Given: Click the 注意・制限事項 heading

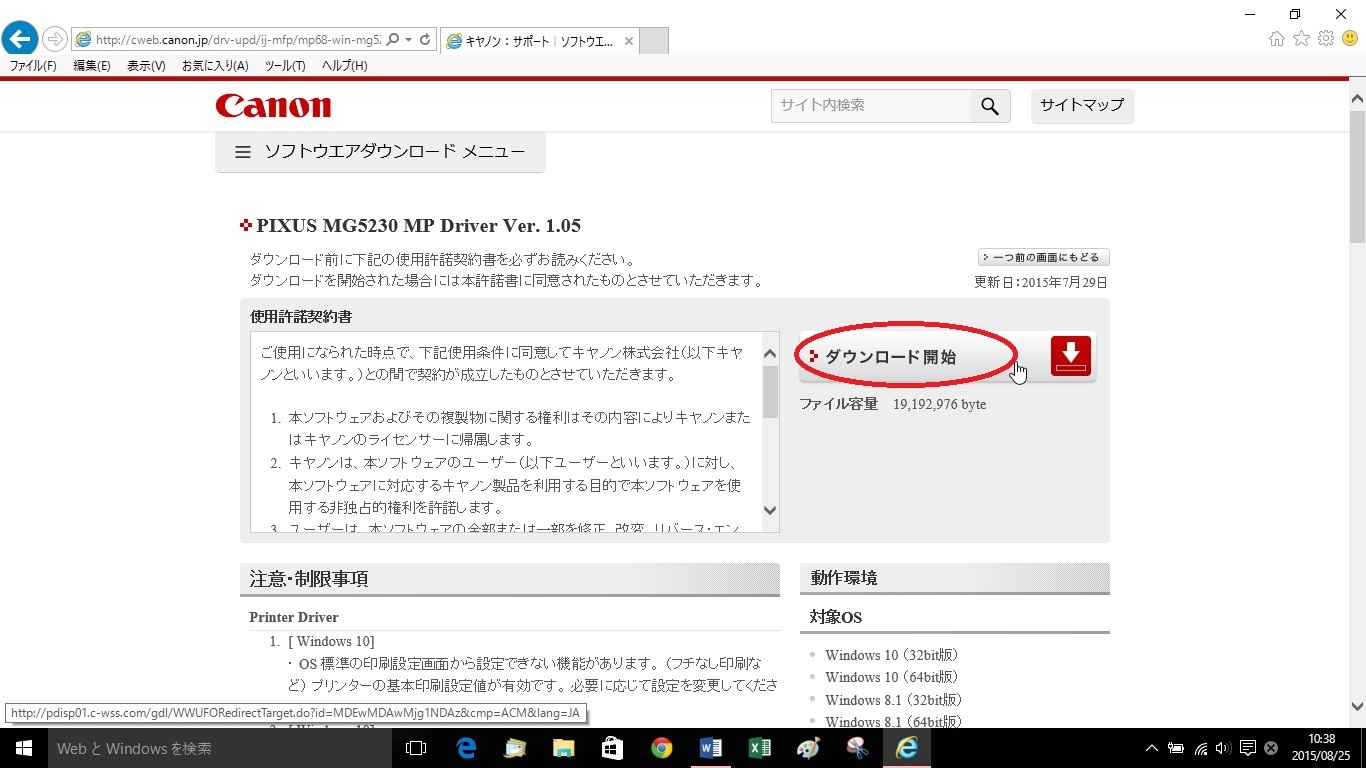Looking at the screenshot, I should (x=309, y=579).
